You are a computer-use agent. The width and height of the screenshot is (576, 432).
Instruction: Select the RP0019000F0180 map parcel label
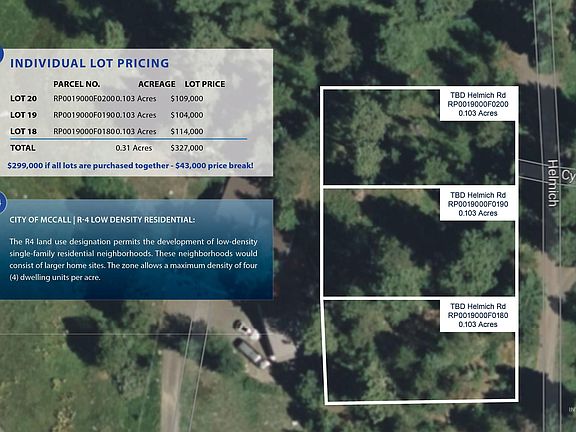click(478, 316)
